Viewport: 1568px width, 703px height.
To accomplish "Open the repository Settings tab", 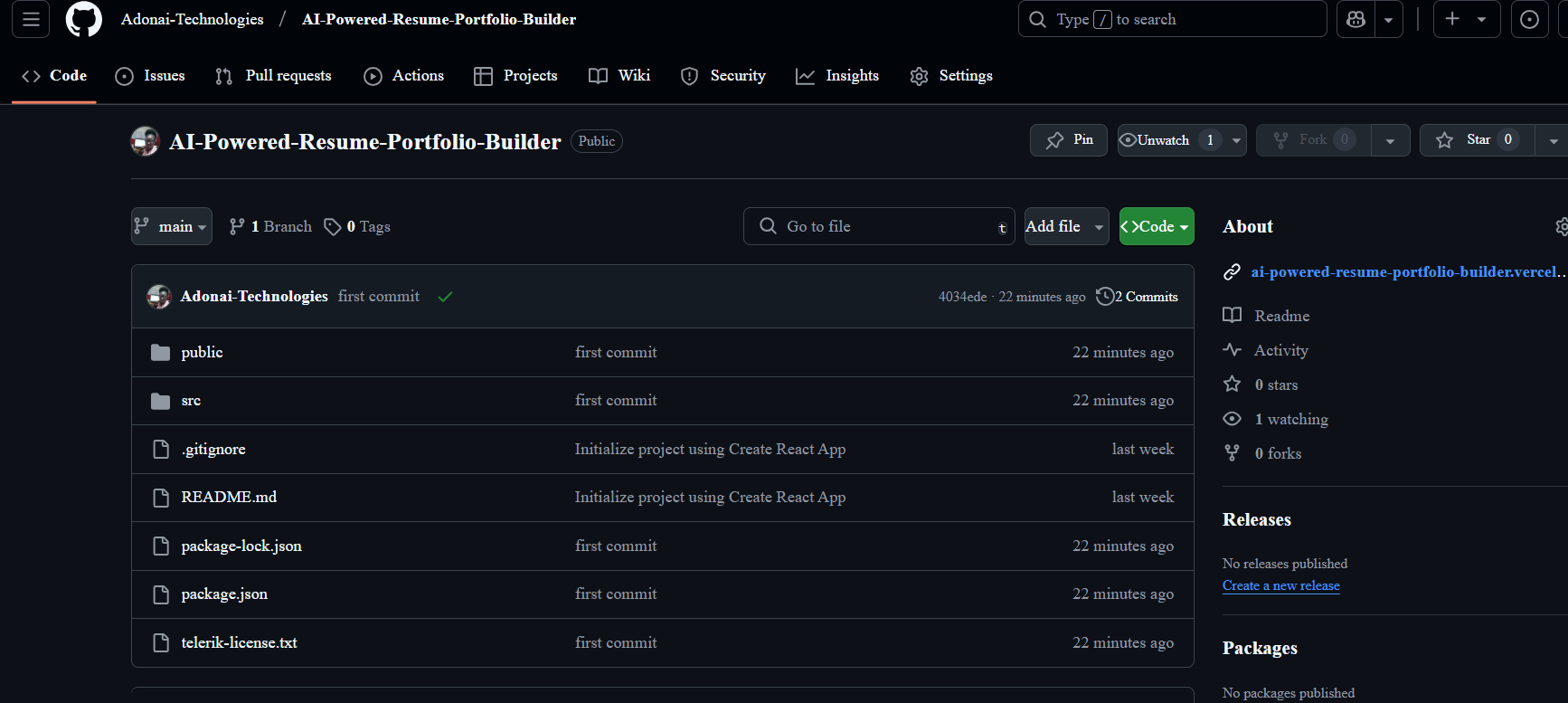I will [951, 76].
